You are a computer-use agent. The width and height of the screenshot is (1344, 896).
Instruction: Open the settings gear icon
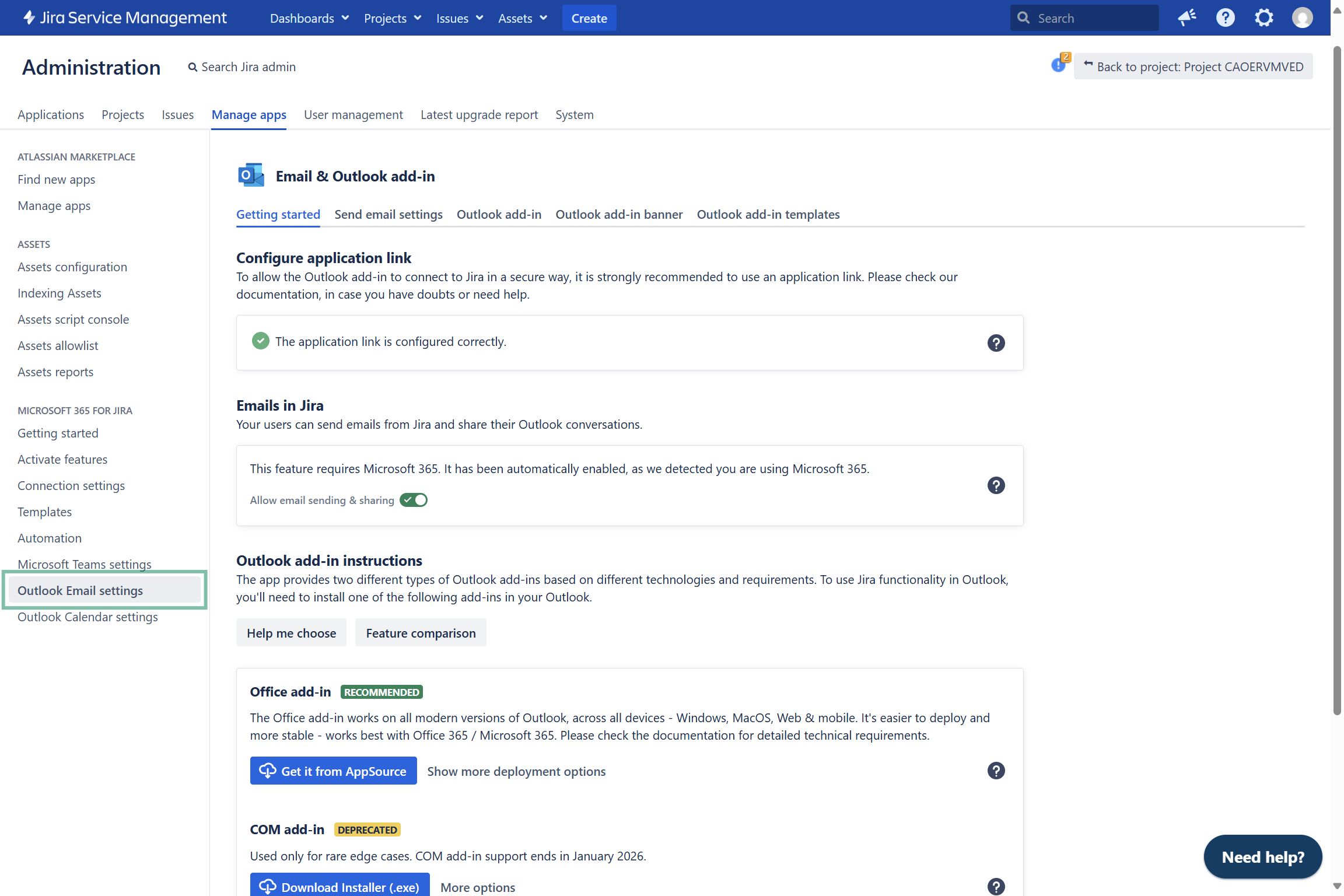[1263, 18]
